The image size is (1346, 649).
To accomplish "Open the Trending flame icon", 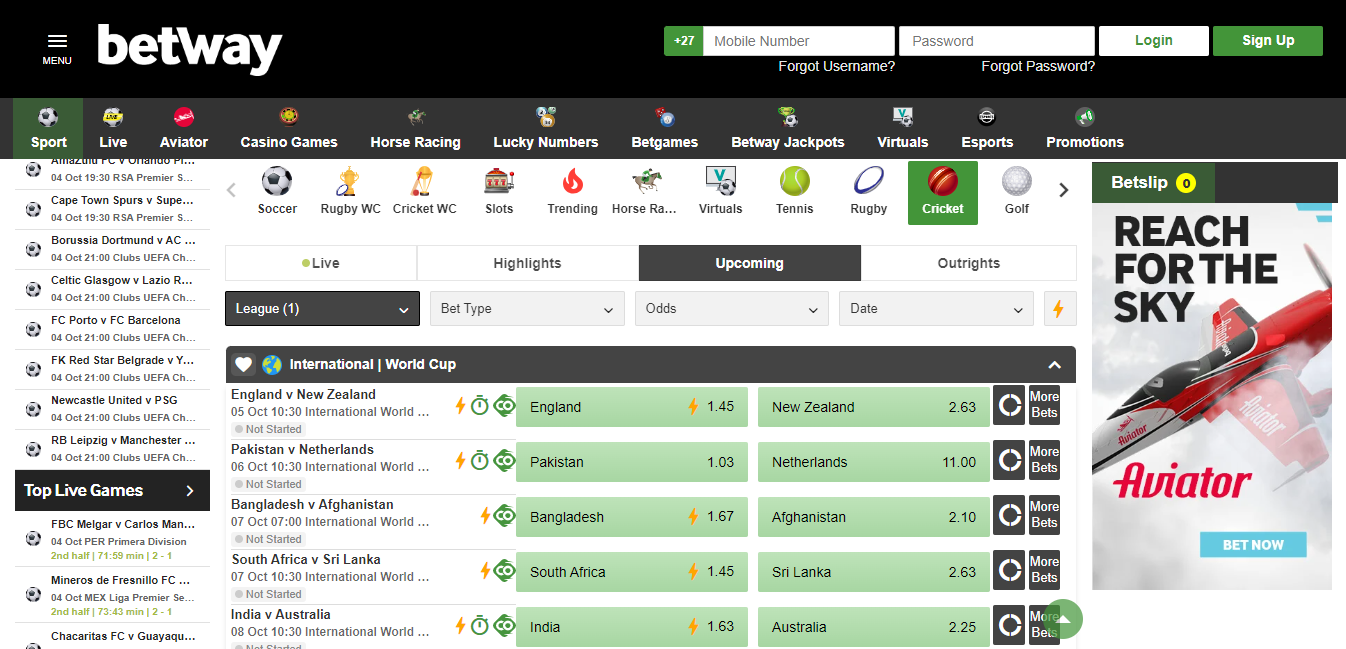I will [572, 182].
